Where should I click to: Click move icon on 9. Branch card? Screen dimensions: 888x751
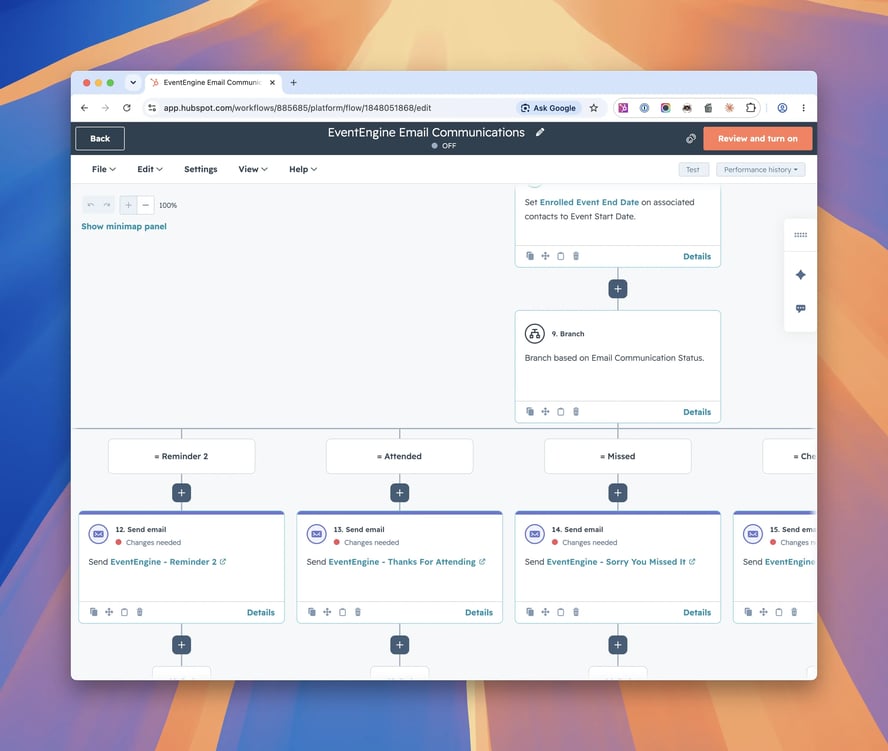click(x=545, y=411)
